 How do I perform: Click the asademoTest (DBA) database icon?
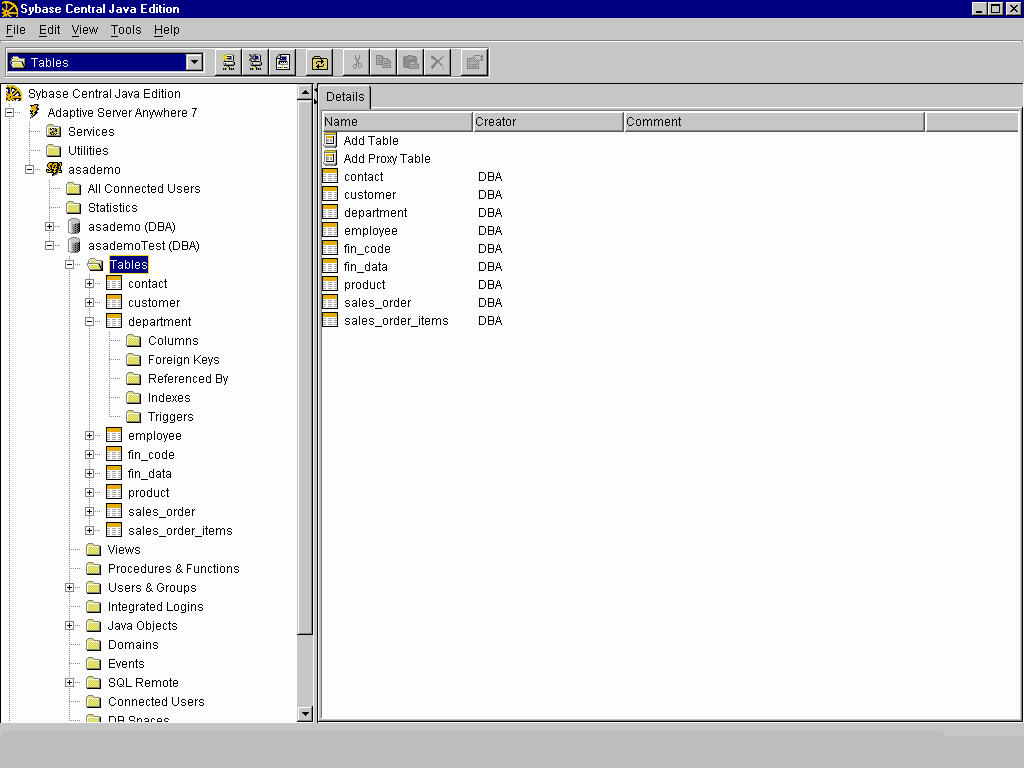pos(74,246)
